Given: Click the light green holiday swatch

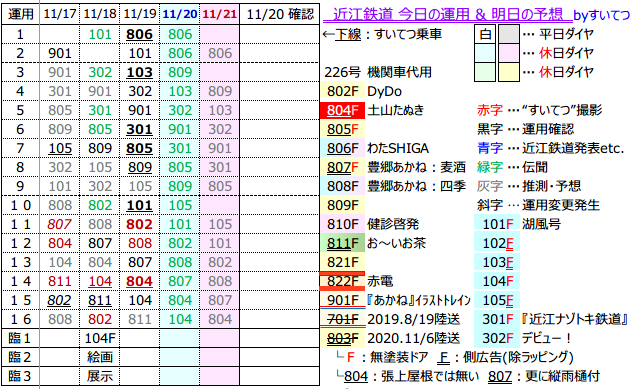Looking at the screenshot, I should click(x=485, y=72).
